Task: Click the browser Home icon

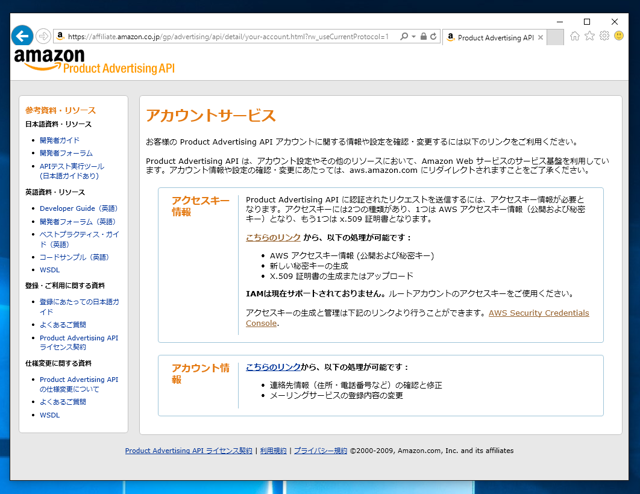Action: 575,36
